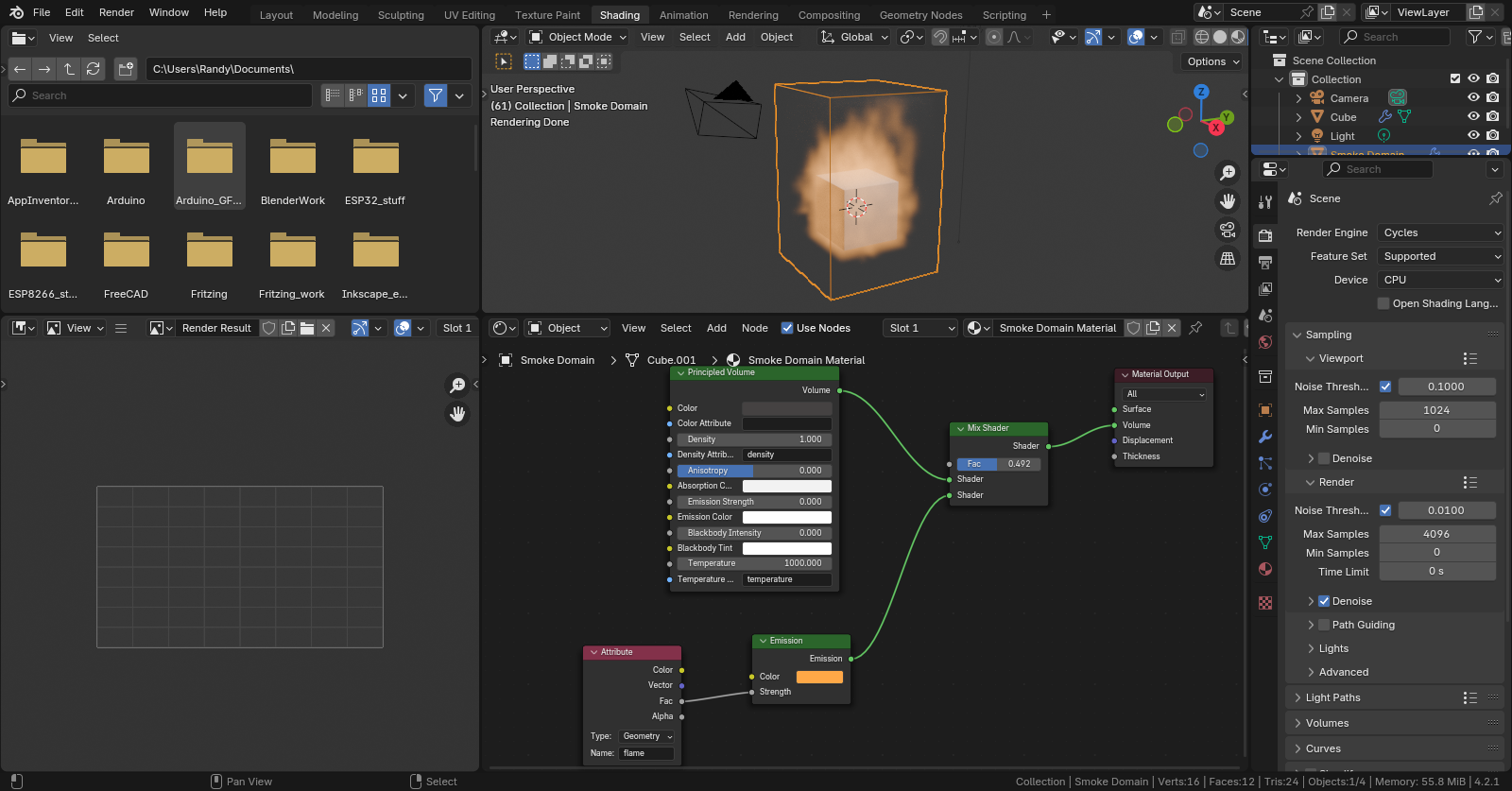Viewport: 1512px width, 791px height.
Task: Open the Physics properties tab icon
Action: (x=1265, y=490)
